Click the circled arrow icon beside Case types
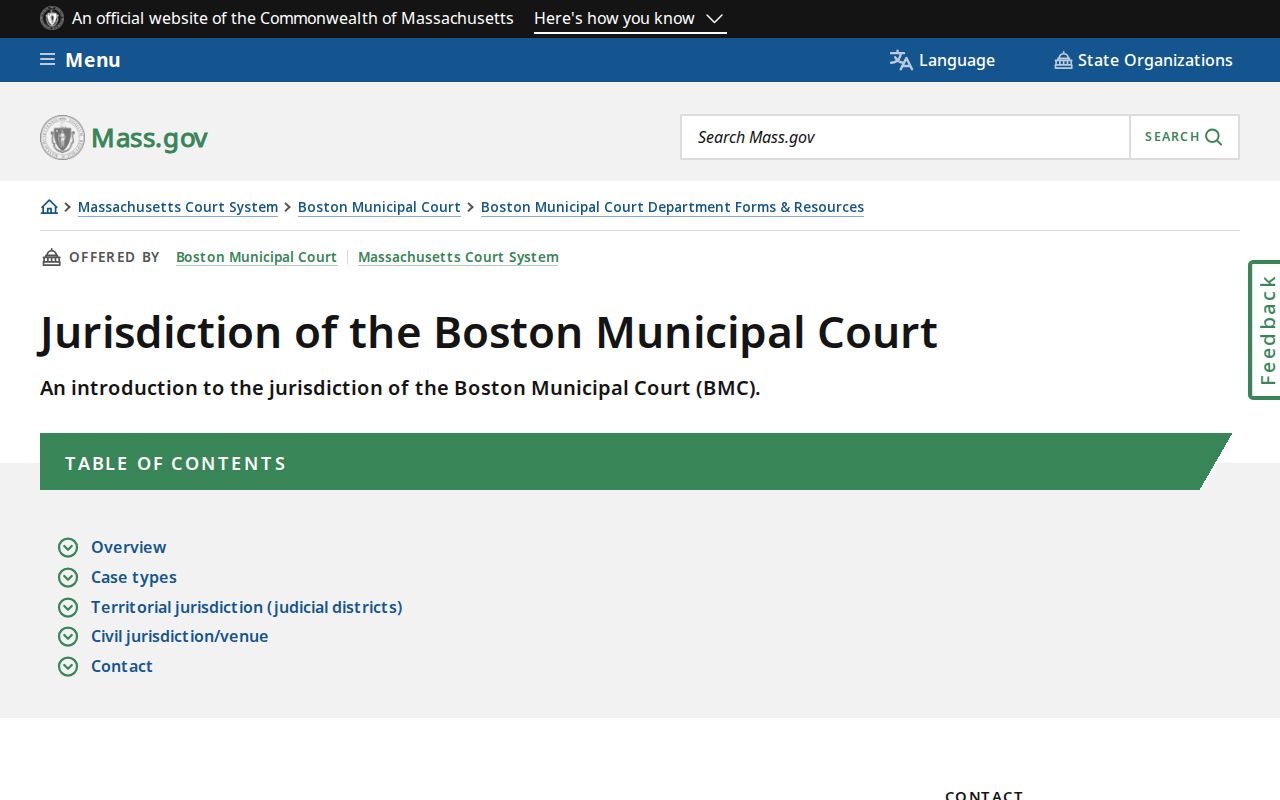Image resolution: width=1280 pixels, height=800 pixels. (x=68, y=577)
